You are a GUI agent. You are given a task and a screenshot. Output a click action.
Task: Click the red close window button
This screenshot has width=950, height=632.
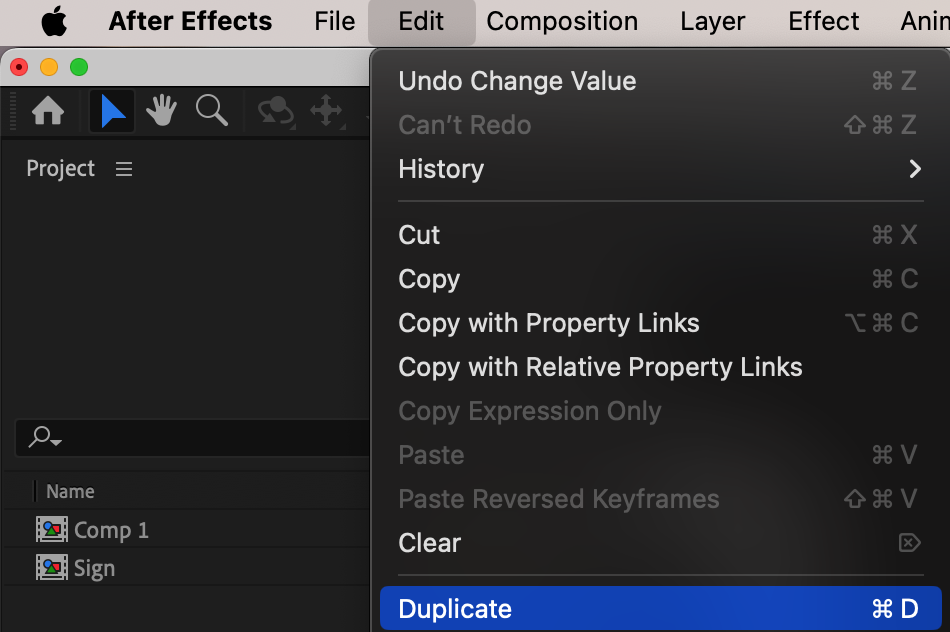pyautogui.click(x=19, y=67)
